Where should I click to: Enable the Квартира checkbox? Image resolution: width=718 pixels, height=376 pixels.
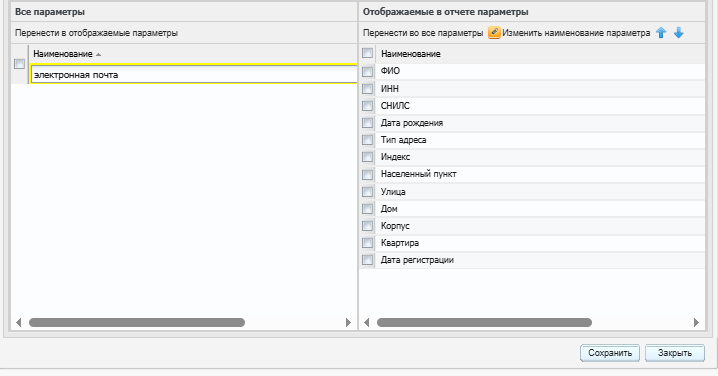click(367, 243)
